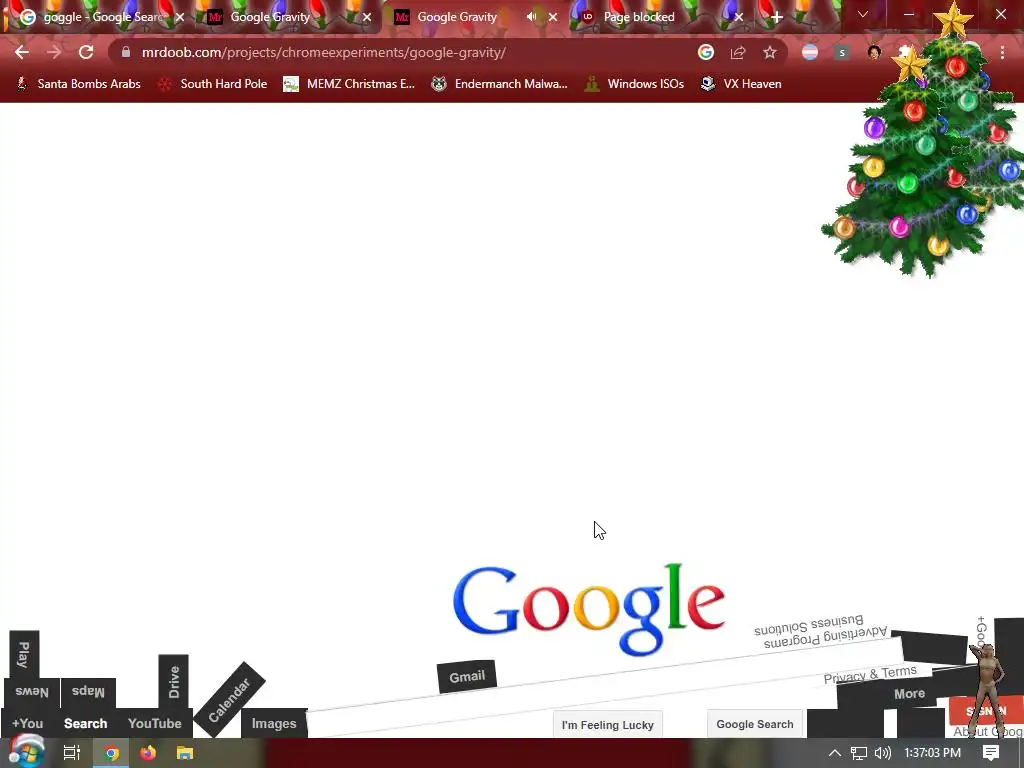Click the upside-down Business Solutions link

coord(808,626)
